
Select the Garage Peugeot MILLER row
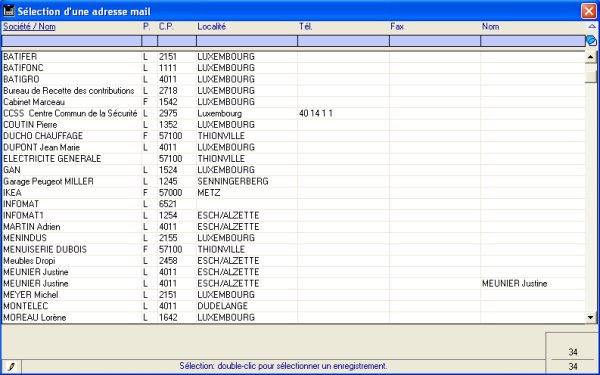click(x=293, y=181)
